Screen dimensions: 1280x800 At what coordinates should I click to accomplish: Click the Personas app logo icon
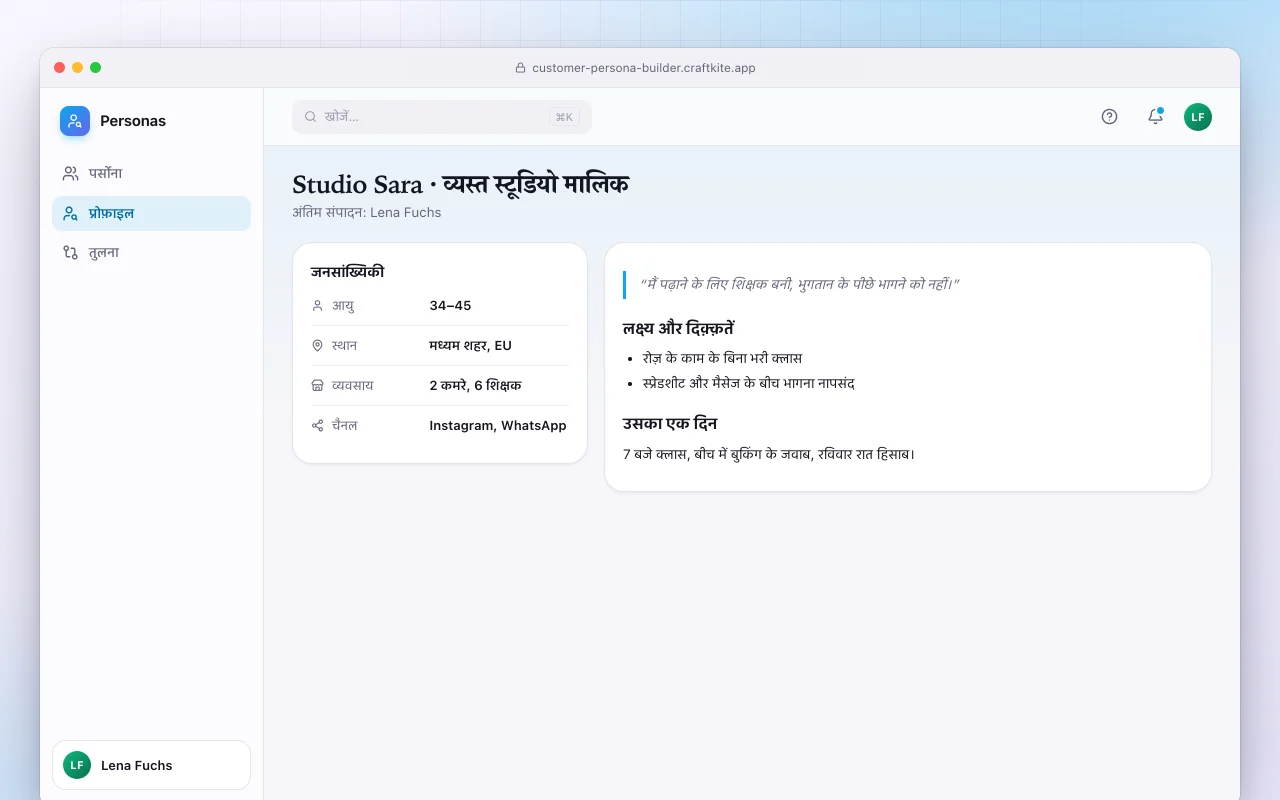[75, 121]
